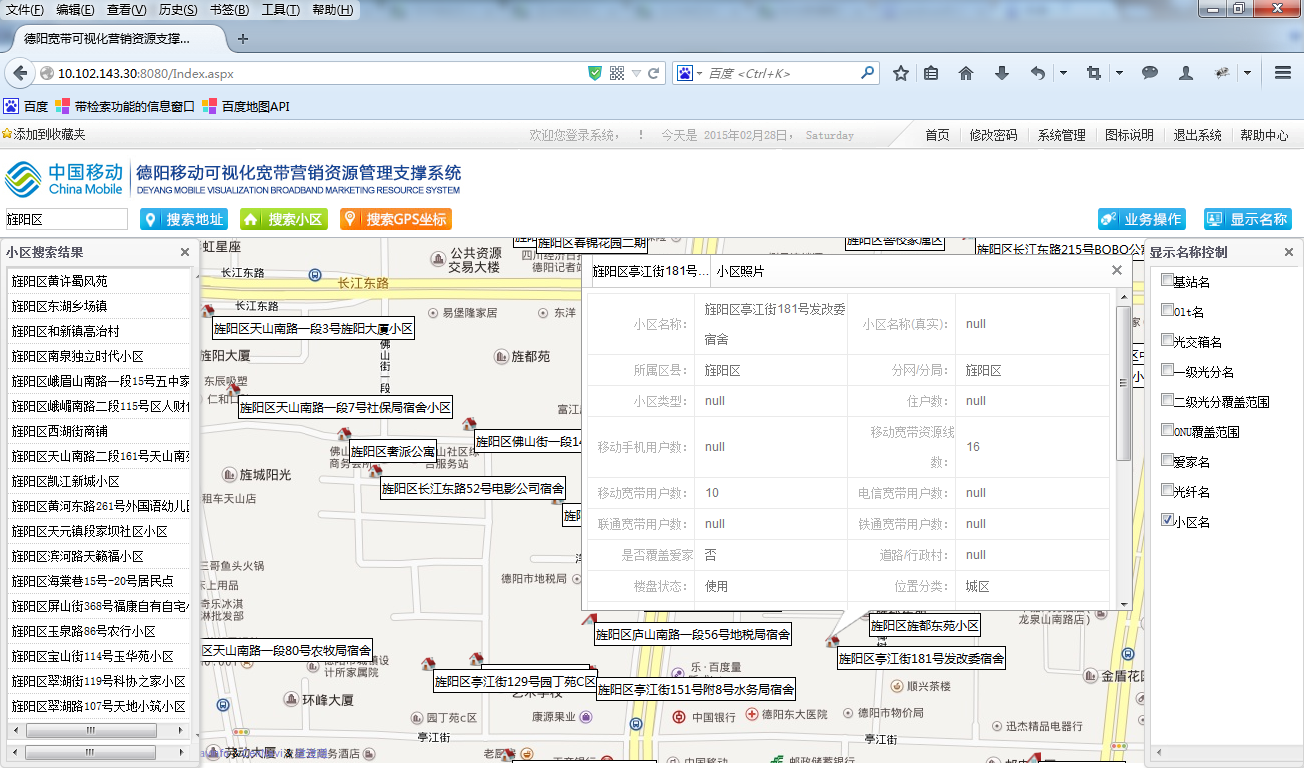The image size is (1304, 768).
Task: Toggle the 光交箱名 checkbox
Action: pos(1167,341)
